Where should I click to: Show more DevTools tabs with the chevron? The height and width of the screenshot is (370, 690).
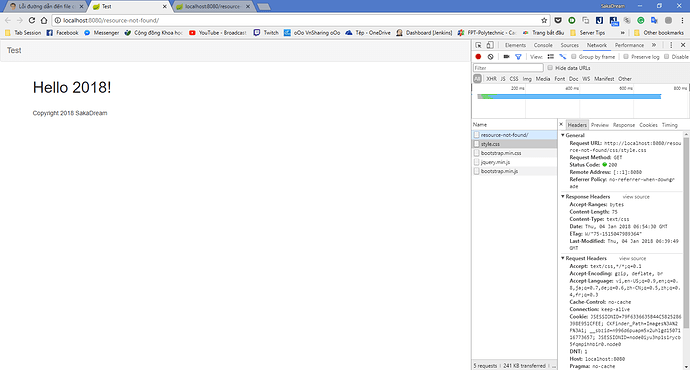pos(654,45)
